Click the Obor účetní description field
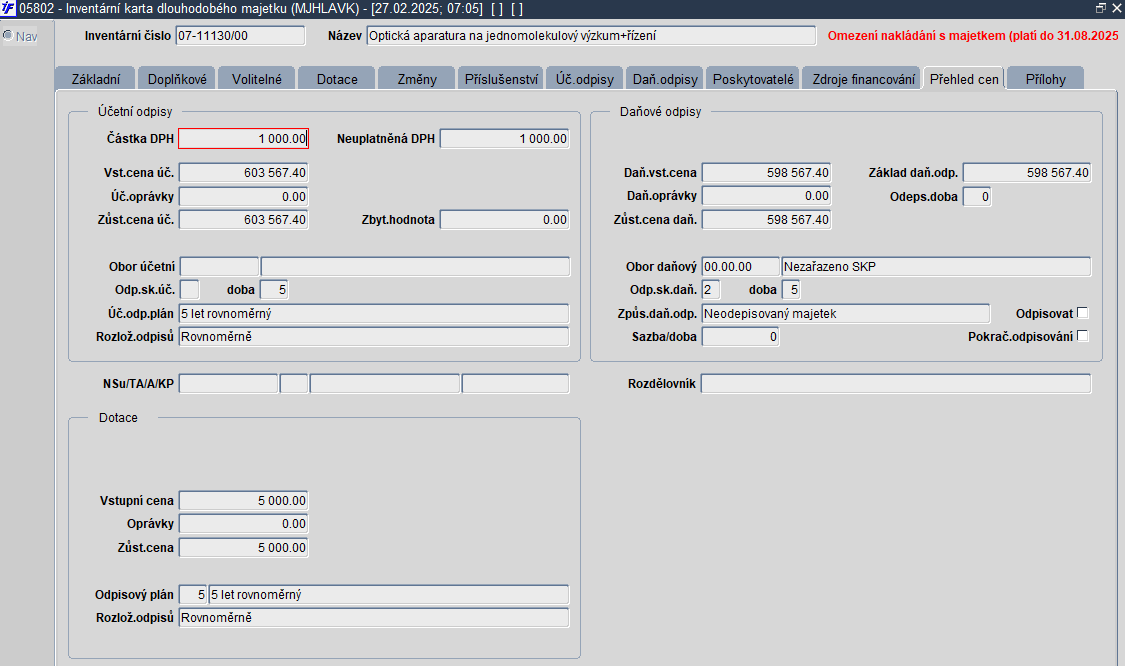The width and height of the screenshot is (1125, 666). [x=415, y=266]
